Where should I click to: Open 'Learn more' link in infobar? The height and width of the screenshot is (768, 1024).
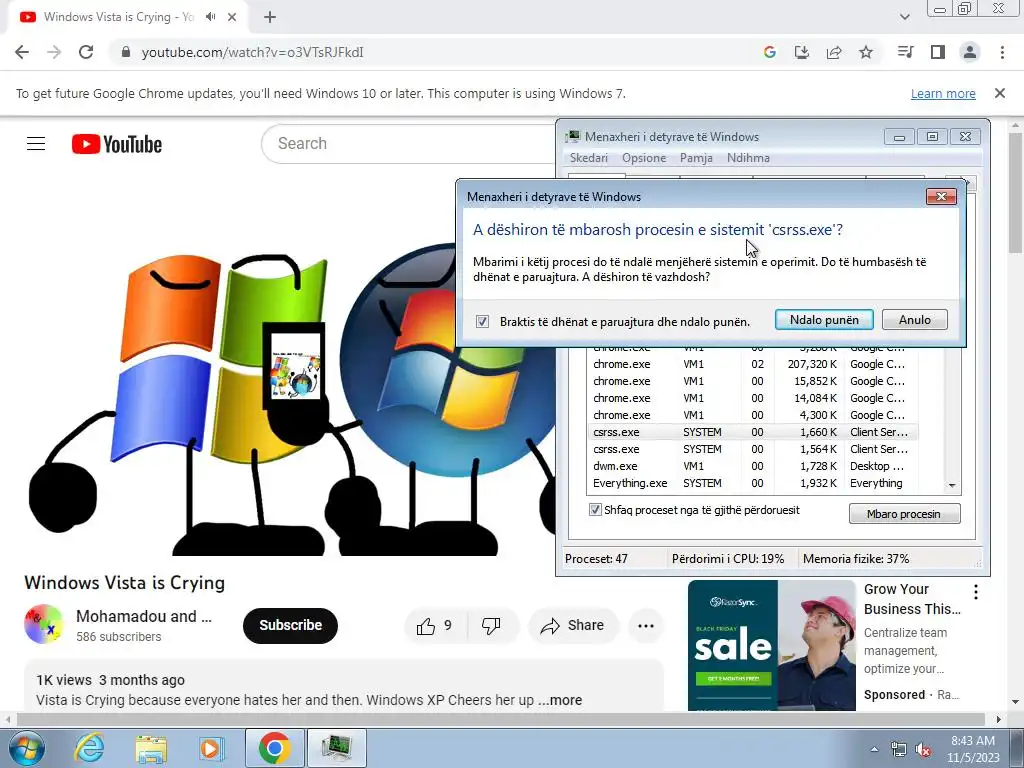[x=943, y=93]
